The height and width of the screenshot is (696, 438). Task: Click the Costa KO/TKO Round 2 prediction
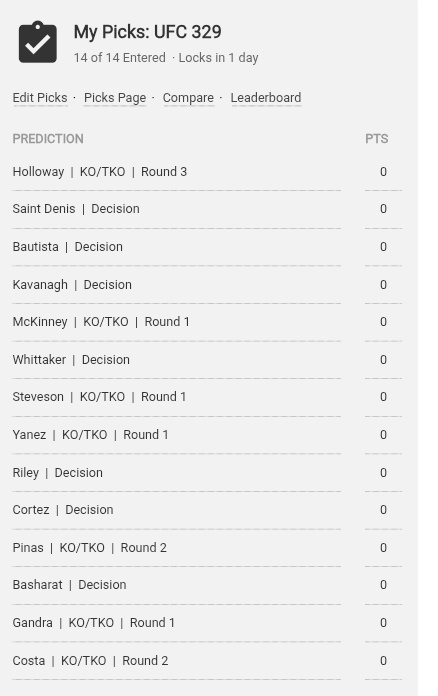click(91, 661)
